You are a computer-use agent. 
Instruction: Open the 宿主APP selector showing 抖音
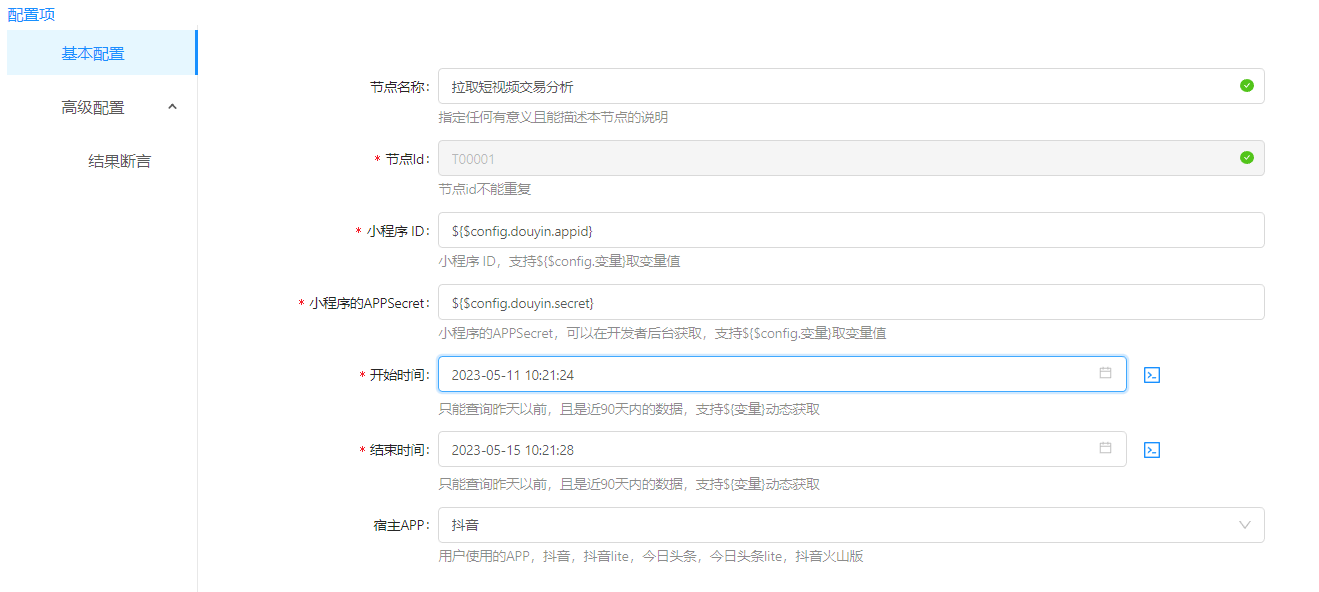pyautogui.click(x=840, y=525)
